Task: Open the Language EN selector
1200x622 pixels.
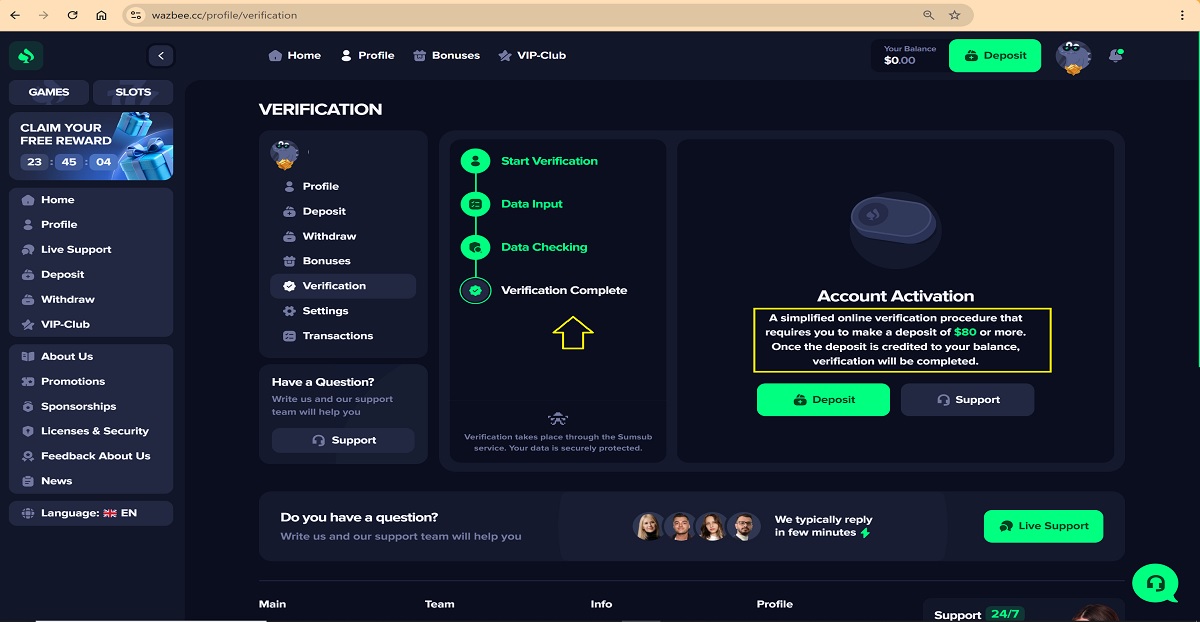Action: point(90,513)
